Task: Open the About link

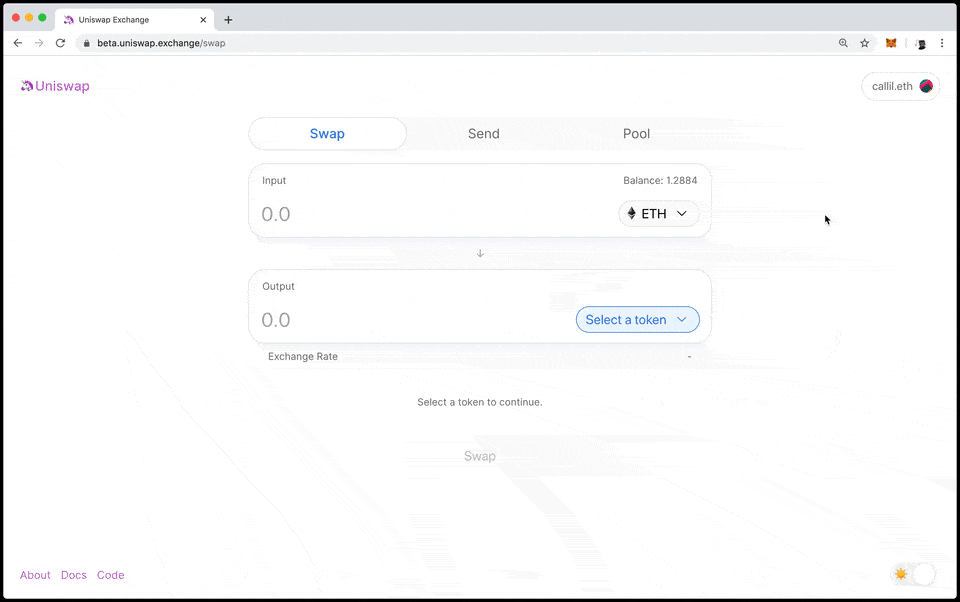Action: (x=35, y=575)
